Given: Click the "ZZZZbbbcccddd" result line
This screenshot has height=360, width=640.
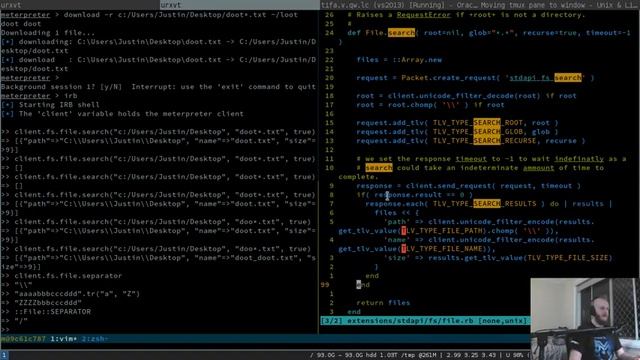Looking at the screenshot, I should click(x=41, y=302).
